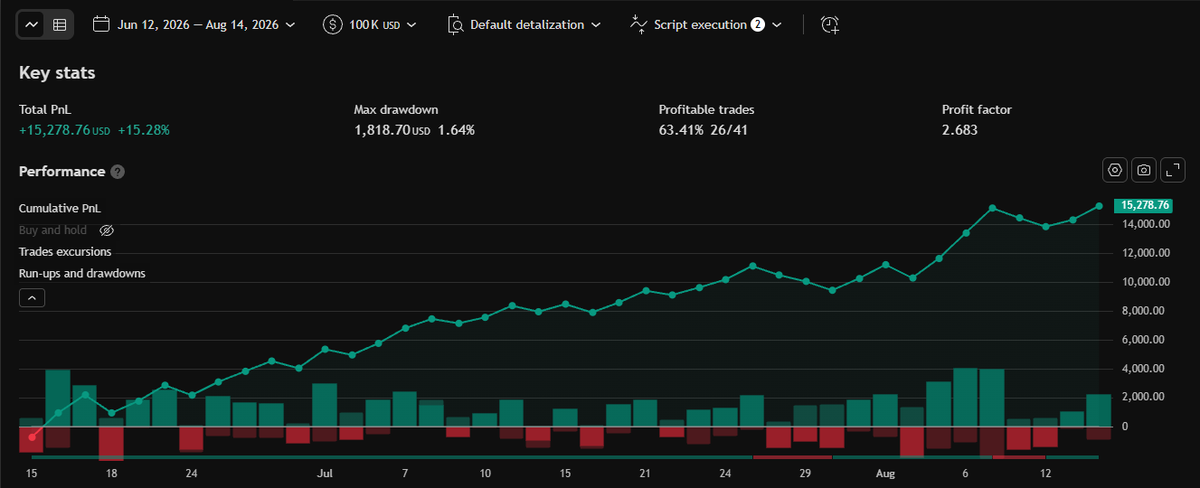Screen dimensions: 1200x488
Task: Click the first red data point
Action: click(32, 437)
